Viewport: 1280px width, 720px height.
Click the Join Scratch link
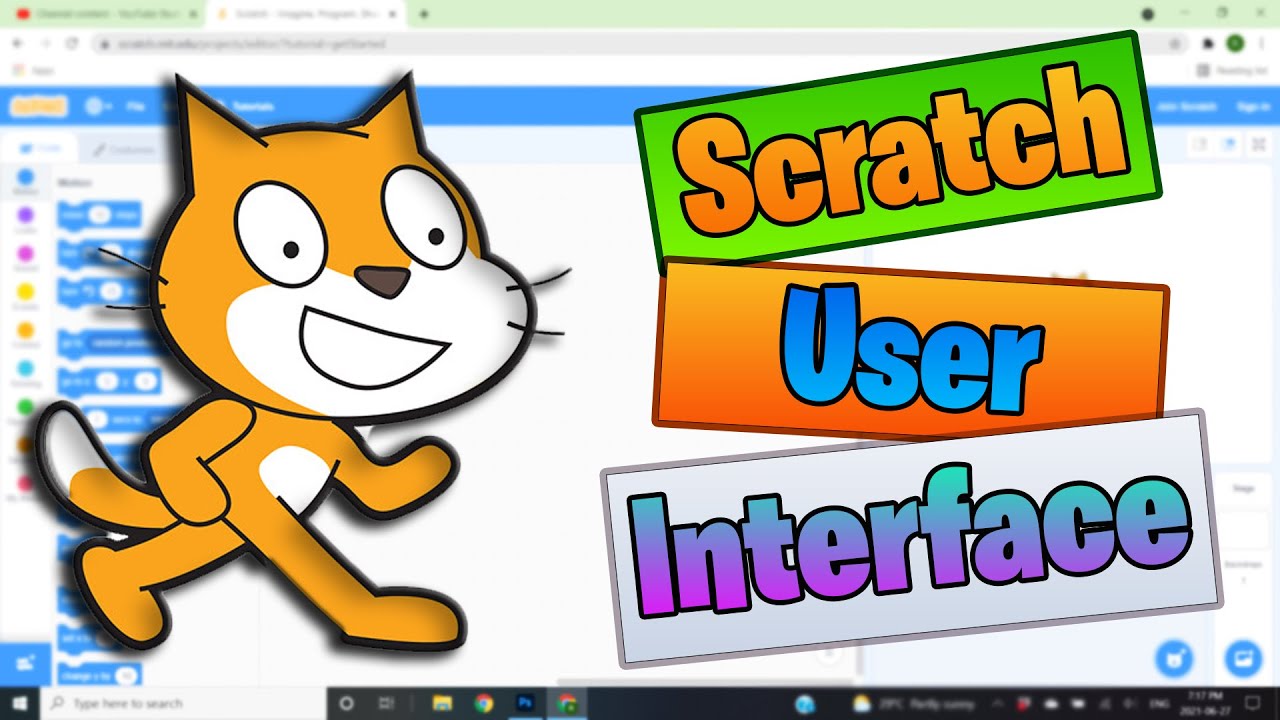[x=1185, y=106]
